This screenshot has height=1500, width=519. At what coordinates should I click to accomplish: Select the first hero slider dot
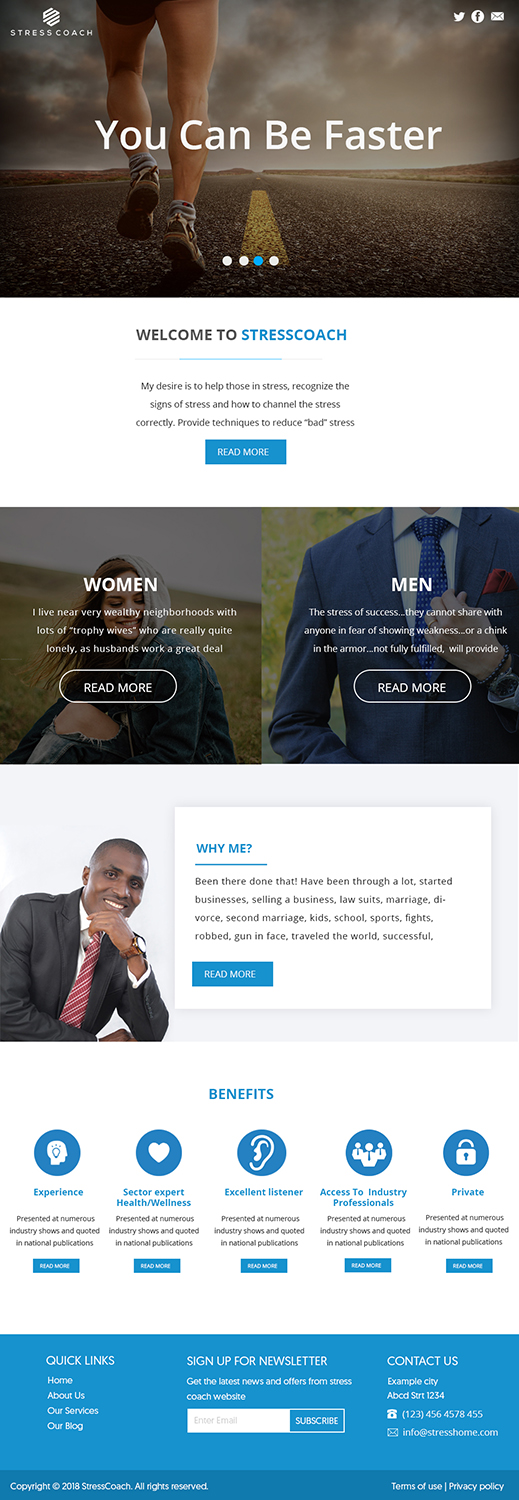coord(227,261)
